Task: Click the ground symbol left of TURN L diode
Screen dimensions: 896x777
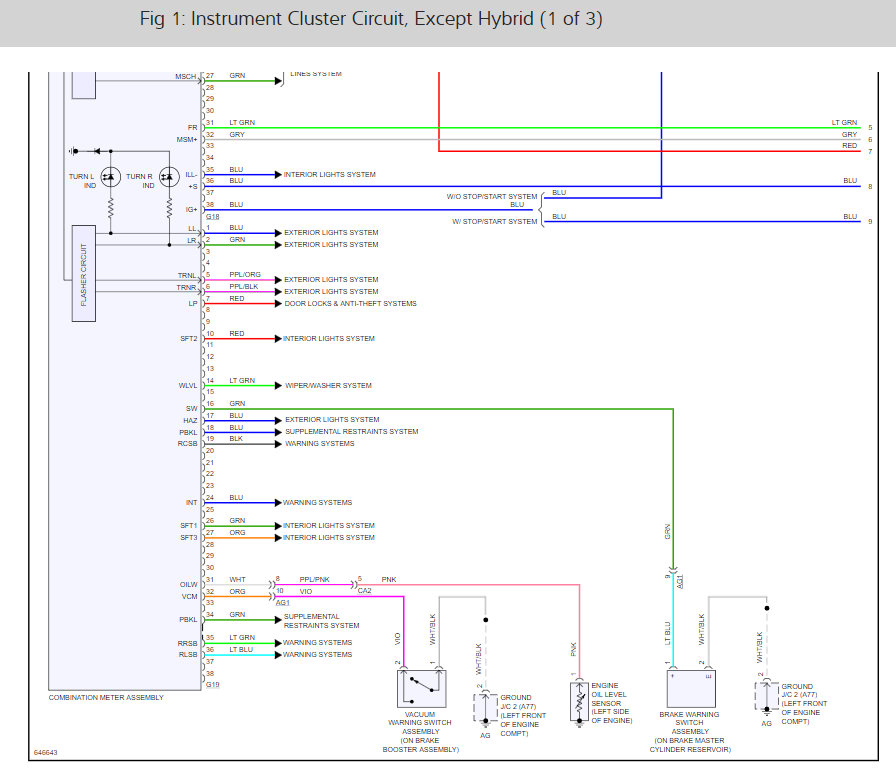Action: tap(73, 151)
